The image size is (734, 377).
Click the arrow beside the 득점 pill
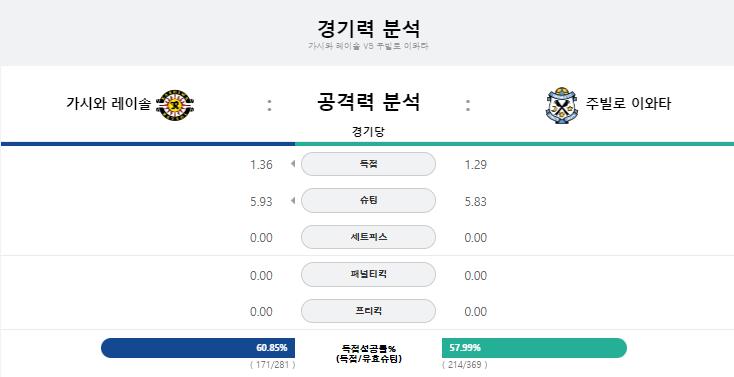[x=293, y=164]
